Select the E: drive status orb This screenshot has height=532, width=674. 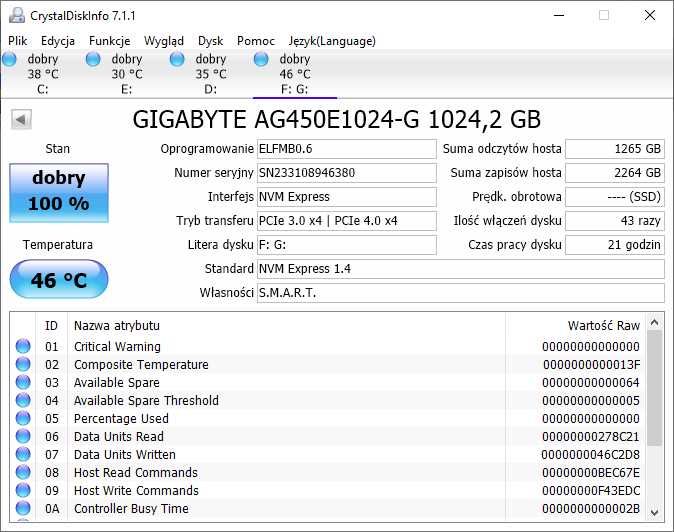(93, 59)
